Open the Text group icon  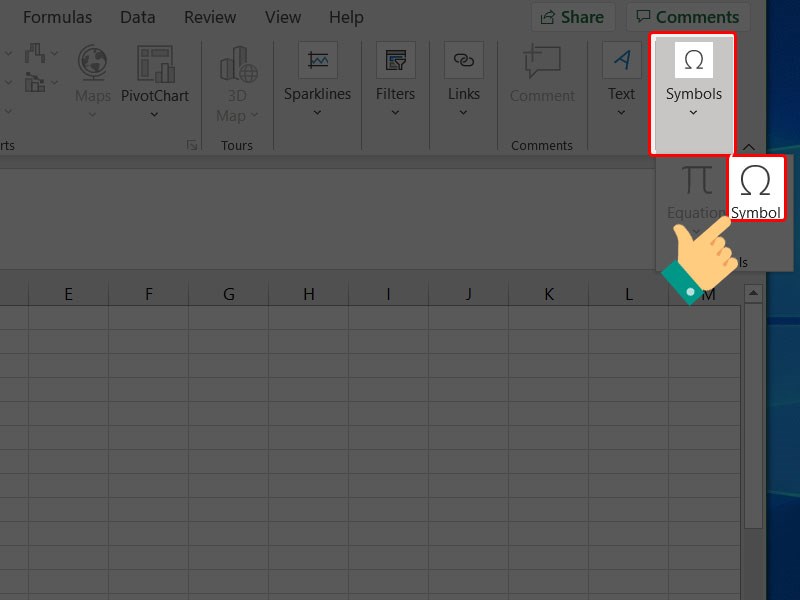(621, 61)
